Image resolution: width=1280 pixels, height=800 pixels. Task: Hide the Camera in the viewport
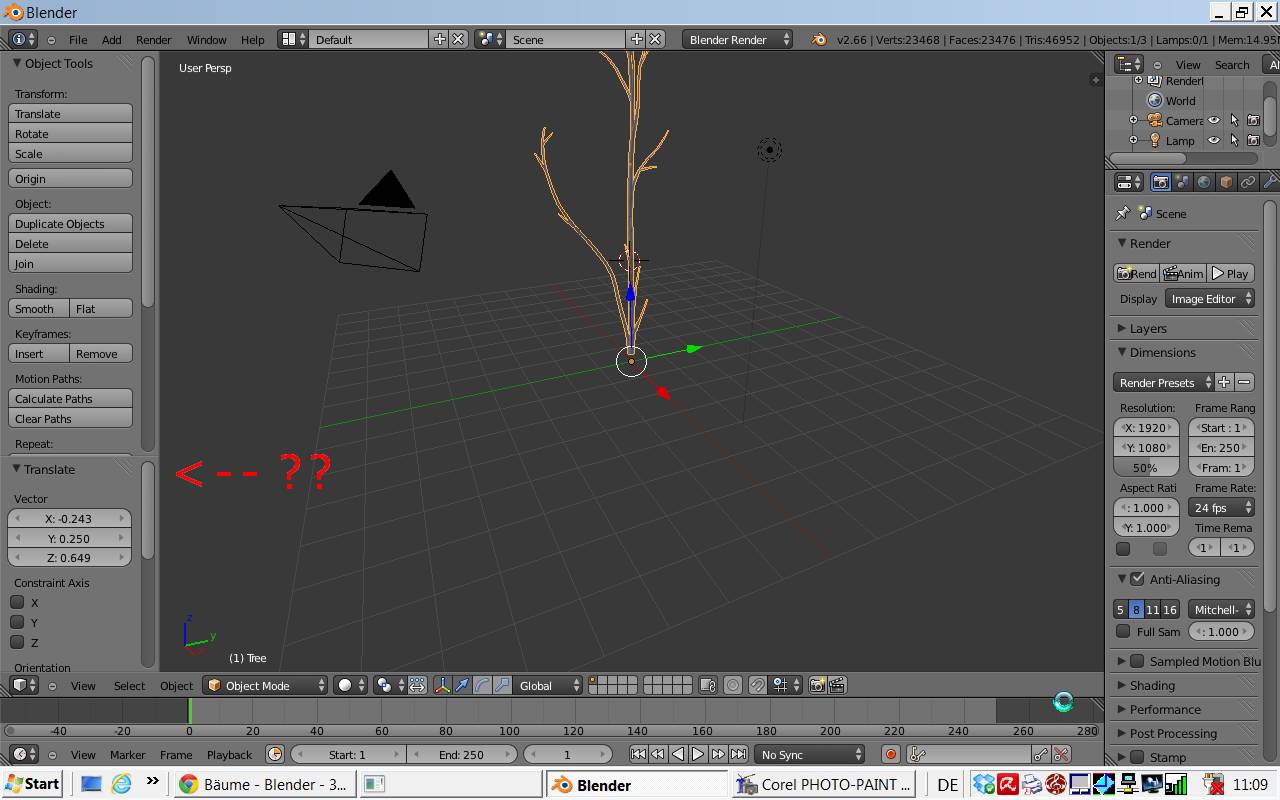tap(1214, 120)
